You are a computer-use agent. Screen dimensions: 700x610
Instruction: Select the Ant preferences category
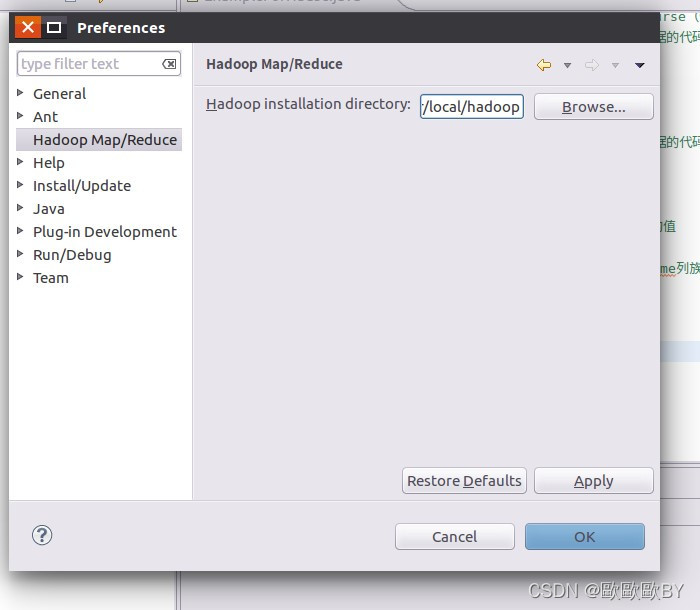coord(46,117)
